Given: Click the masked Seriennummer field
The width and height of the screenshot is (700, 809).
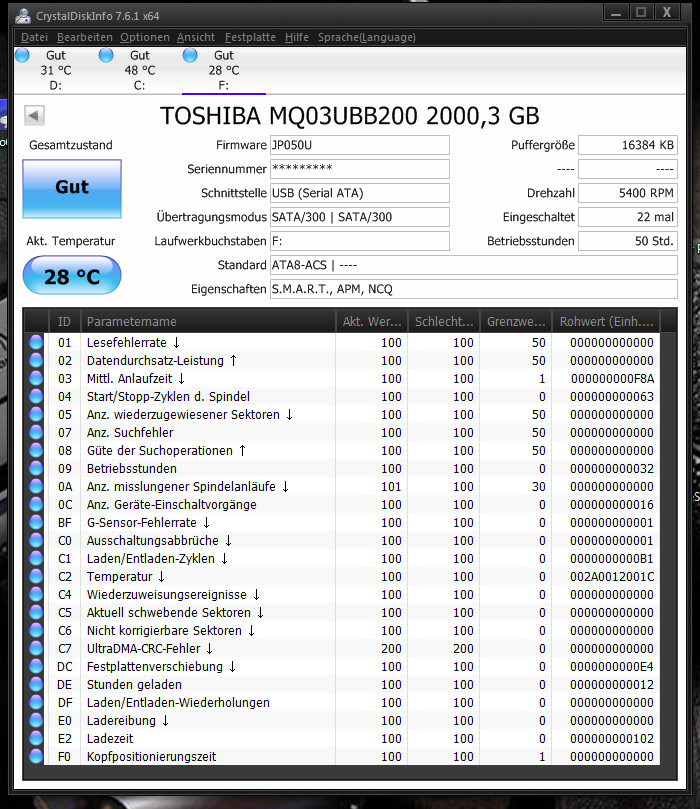Looking at the screenshot, I should (x=360, y=169).
